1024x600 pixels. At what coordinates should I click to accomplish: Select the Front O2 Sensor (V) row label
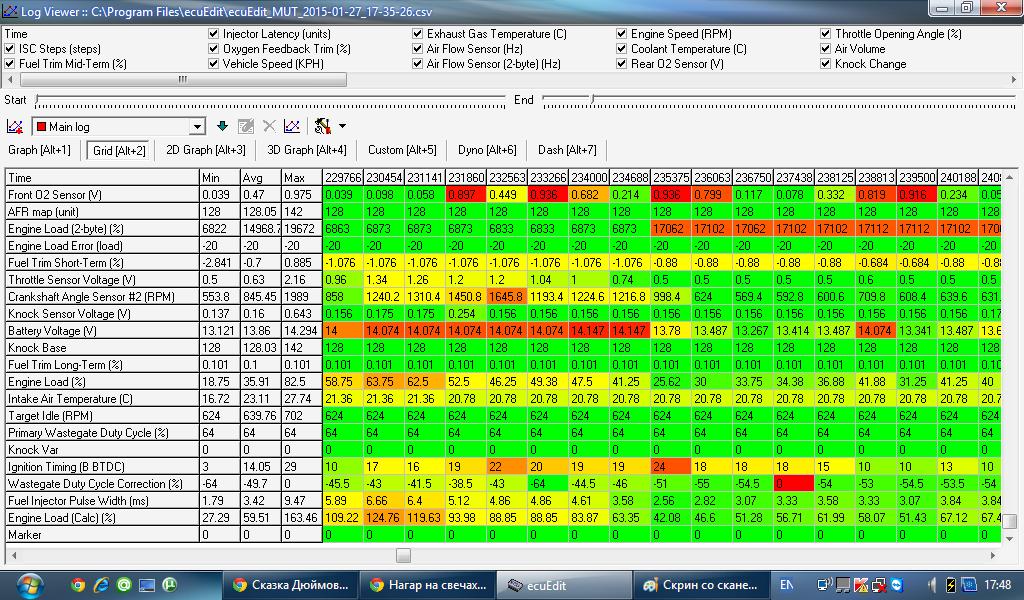(102, 195)
